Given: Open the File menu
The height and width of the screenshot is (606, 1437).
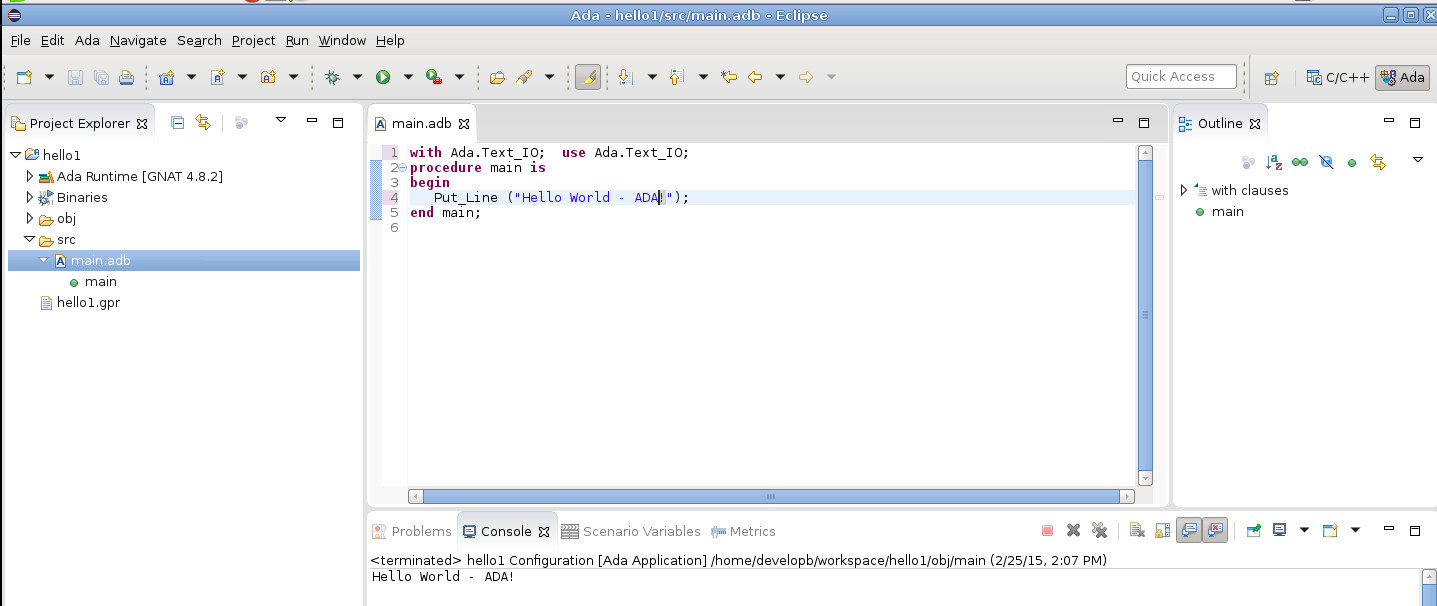Looking at the screenshot, I should [x=20, y=40].
